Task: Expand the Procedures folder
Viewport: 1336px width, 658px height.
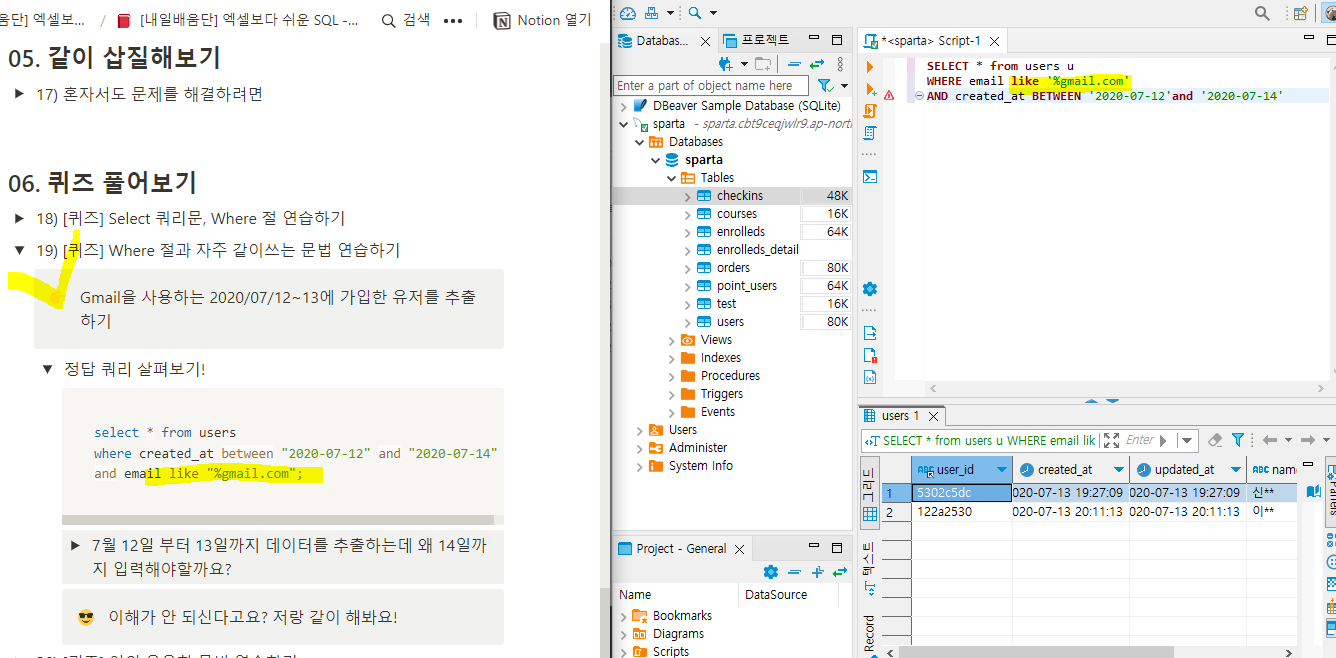Action: (672, 376)
